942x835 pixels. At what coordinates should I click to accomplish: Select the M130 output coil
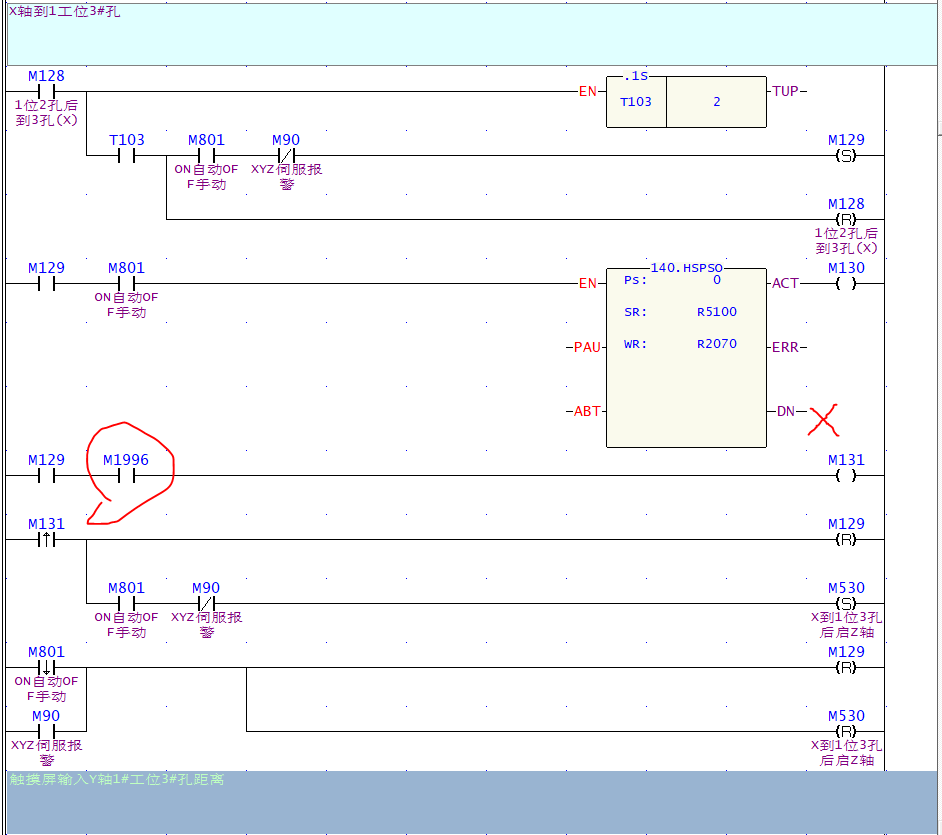(x=845, y=283)
